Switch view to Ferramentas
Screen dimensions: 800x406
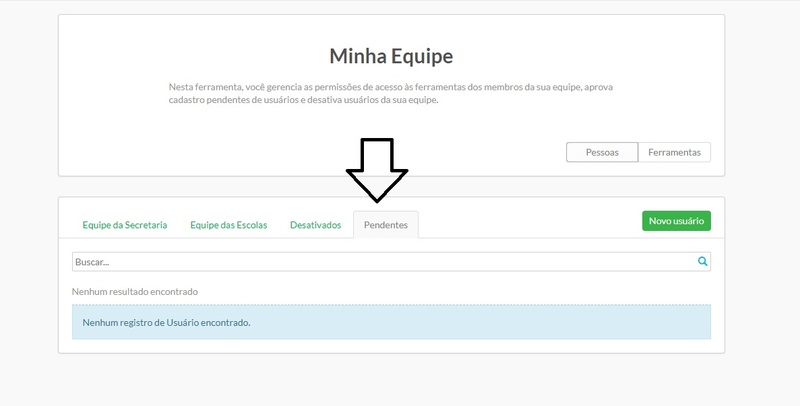[674, 152]
